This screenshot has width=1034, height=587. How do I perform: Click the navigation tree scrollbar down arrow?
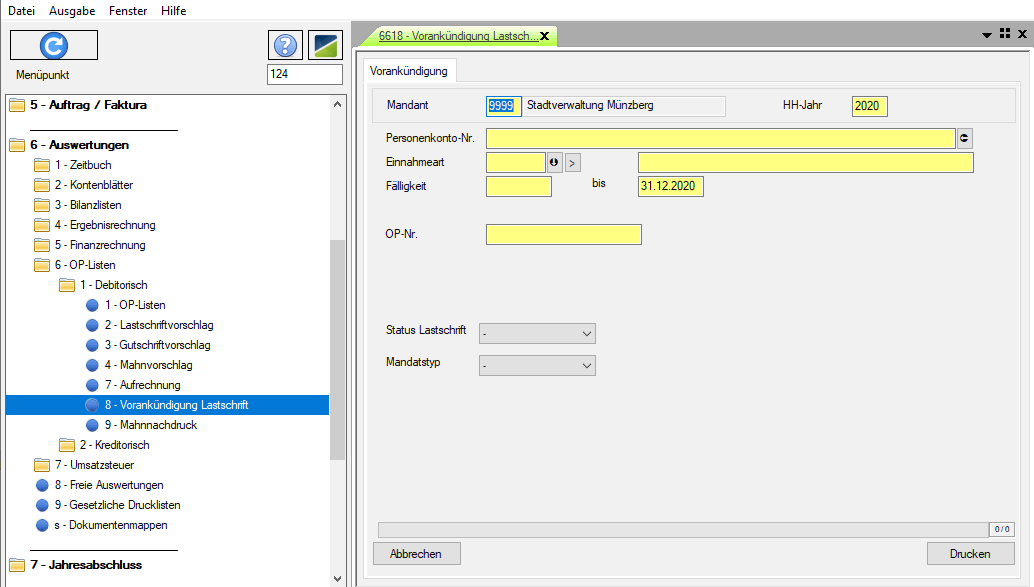tap(337, 578)
